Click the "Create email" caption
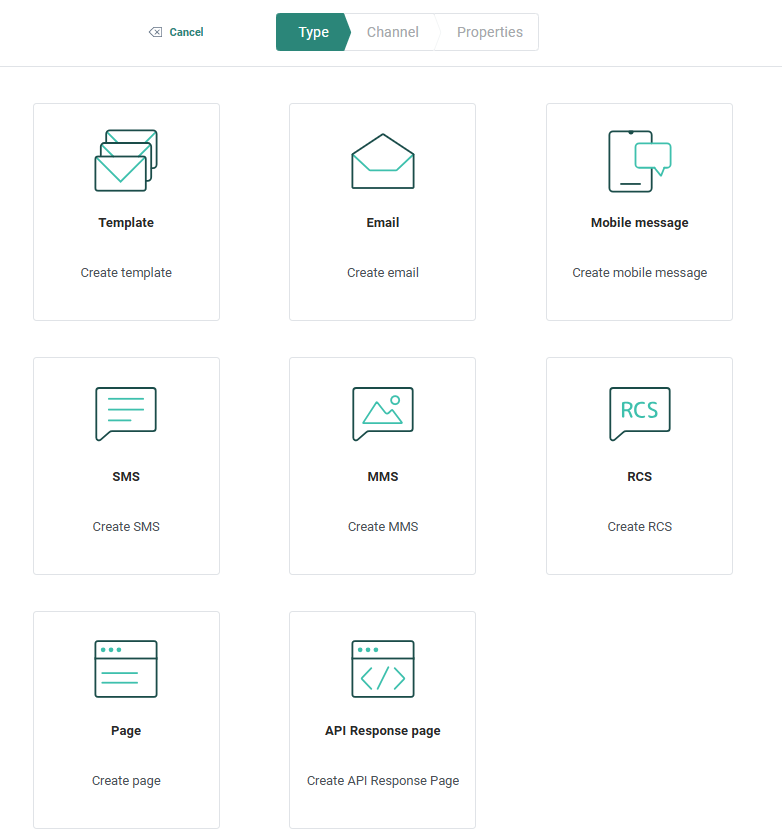This screenshot has height=836, width=782. point(382,273)
